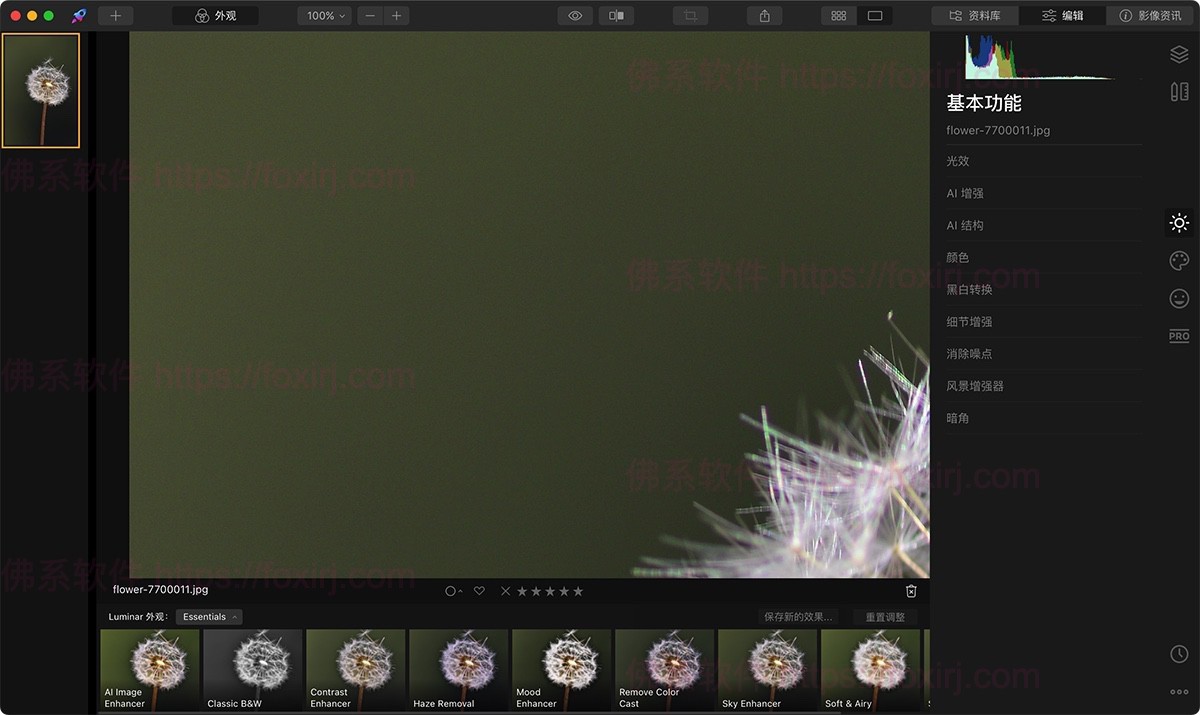
Task: Switch to the 资料库 tab
Action: click(973, 15)
